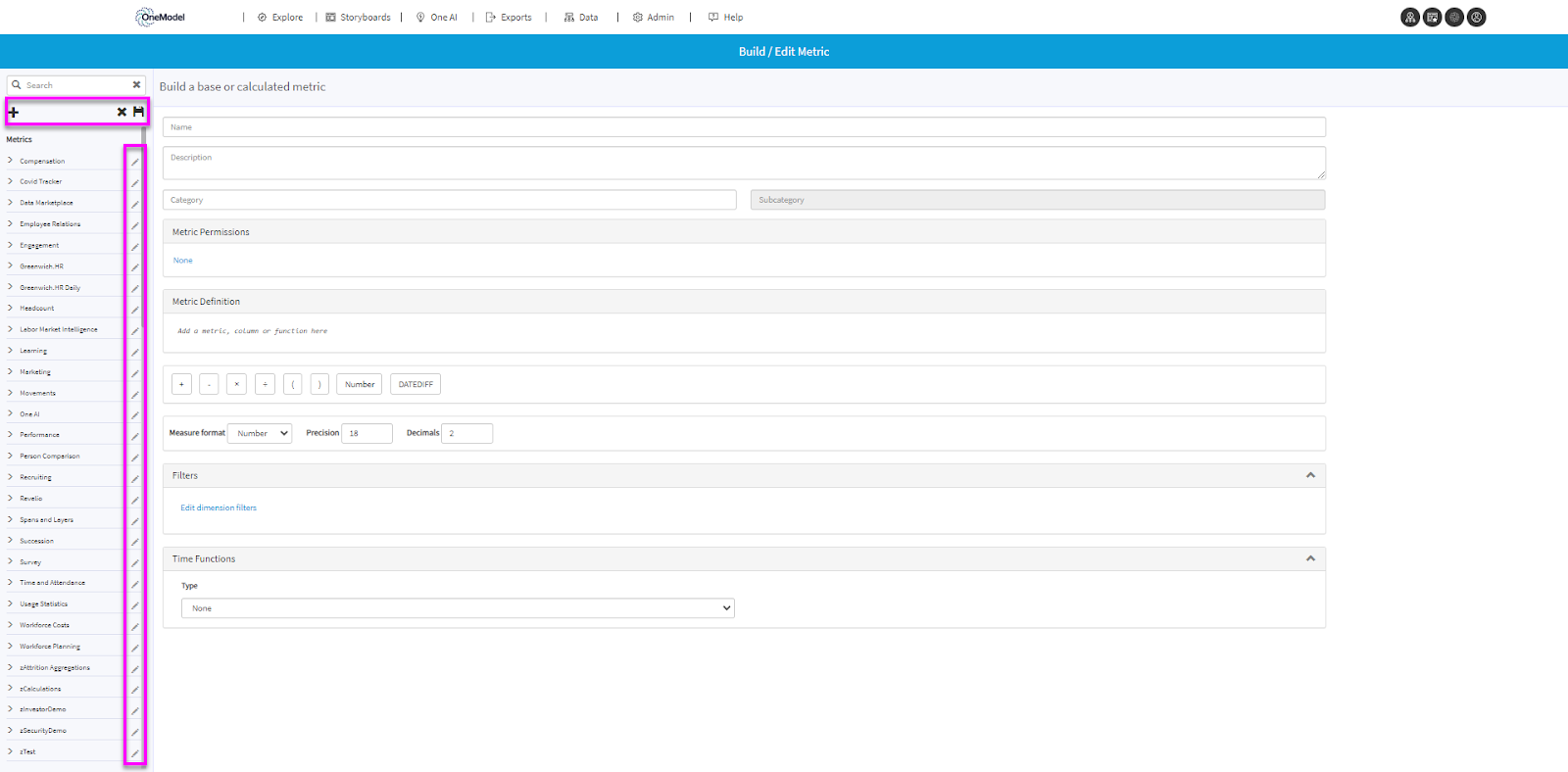Open the Storyboards menu
1568x772 pixels.
[x=358, y=18]
